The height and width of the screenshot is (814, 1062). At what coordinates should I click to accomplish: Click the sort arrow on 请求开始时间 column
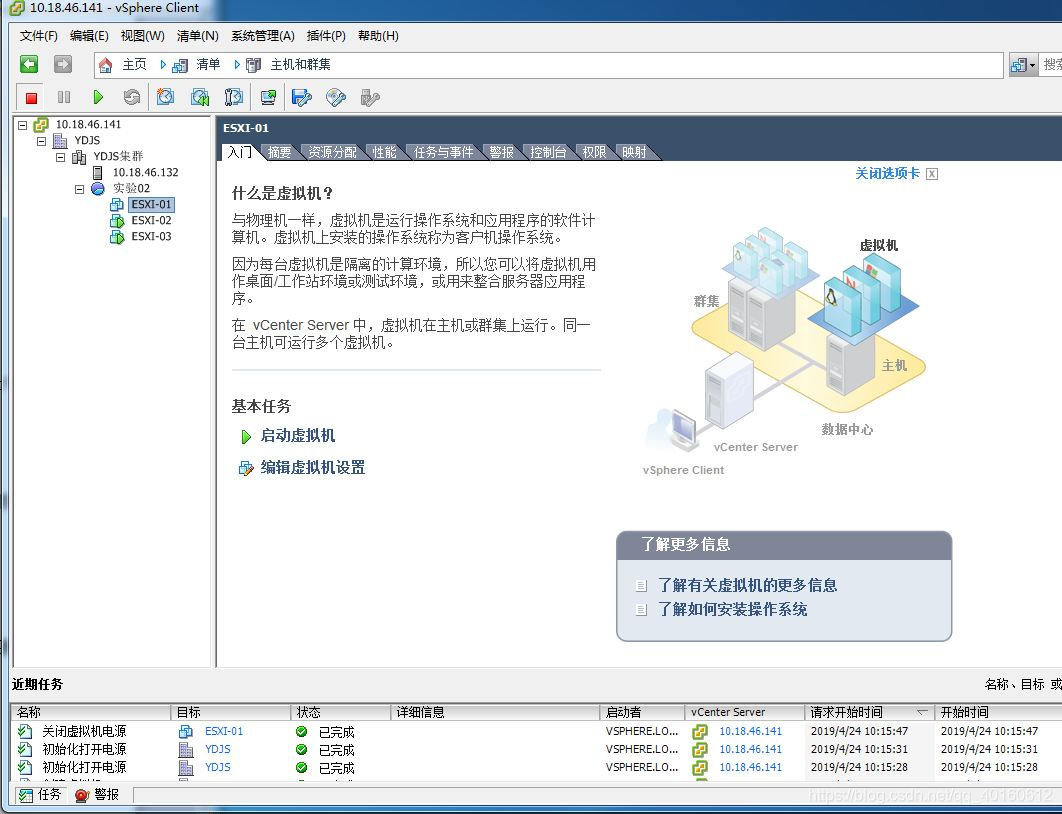coord(921,712)
